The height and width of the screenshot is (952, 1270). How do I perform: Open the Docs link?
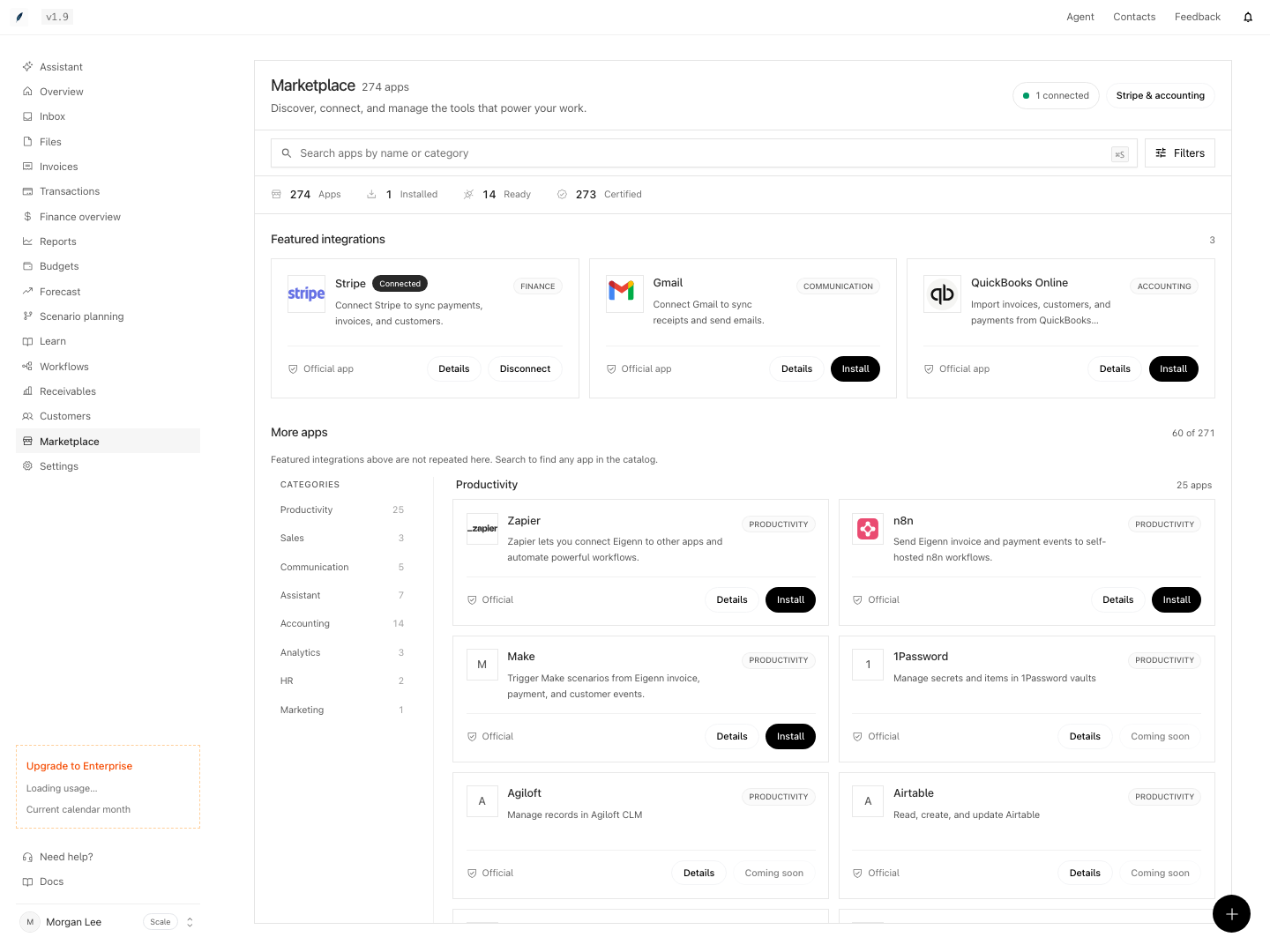pos(108,881)
